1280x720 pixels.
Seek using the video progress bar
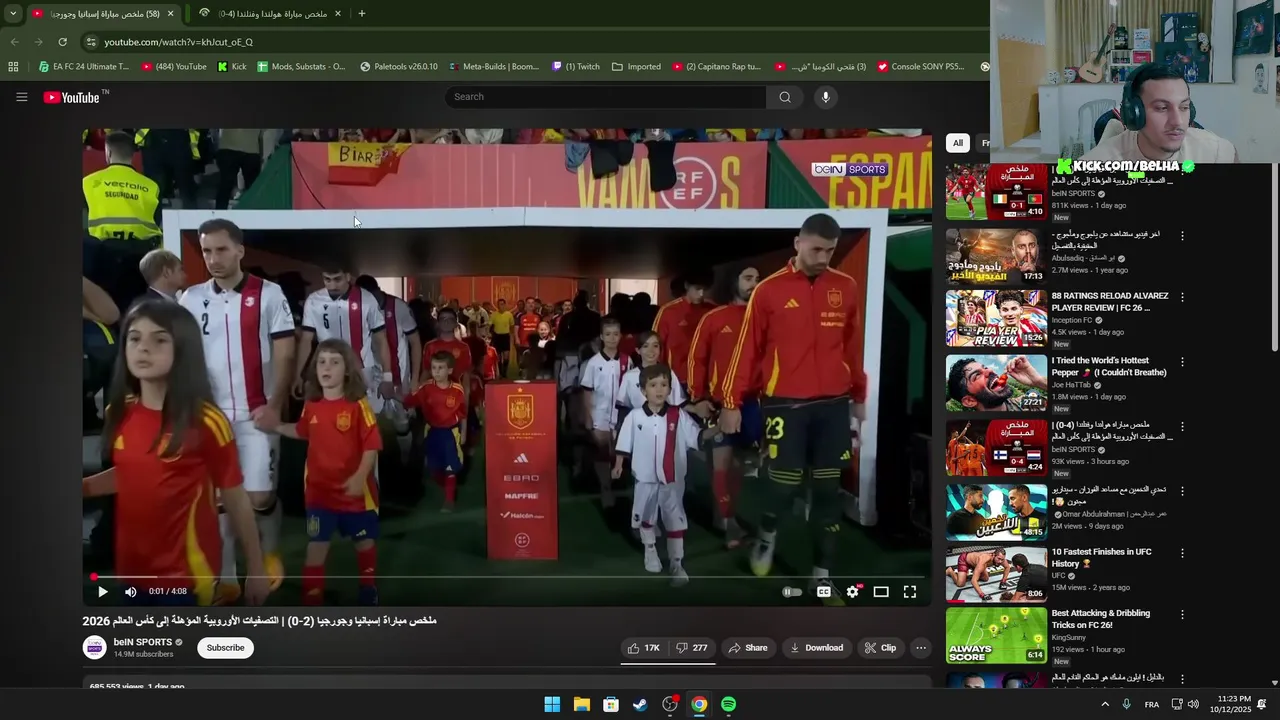(506, 577)
